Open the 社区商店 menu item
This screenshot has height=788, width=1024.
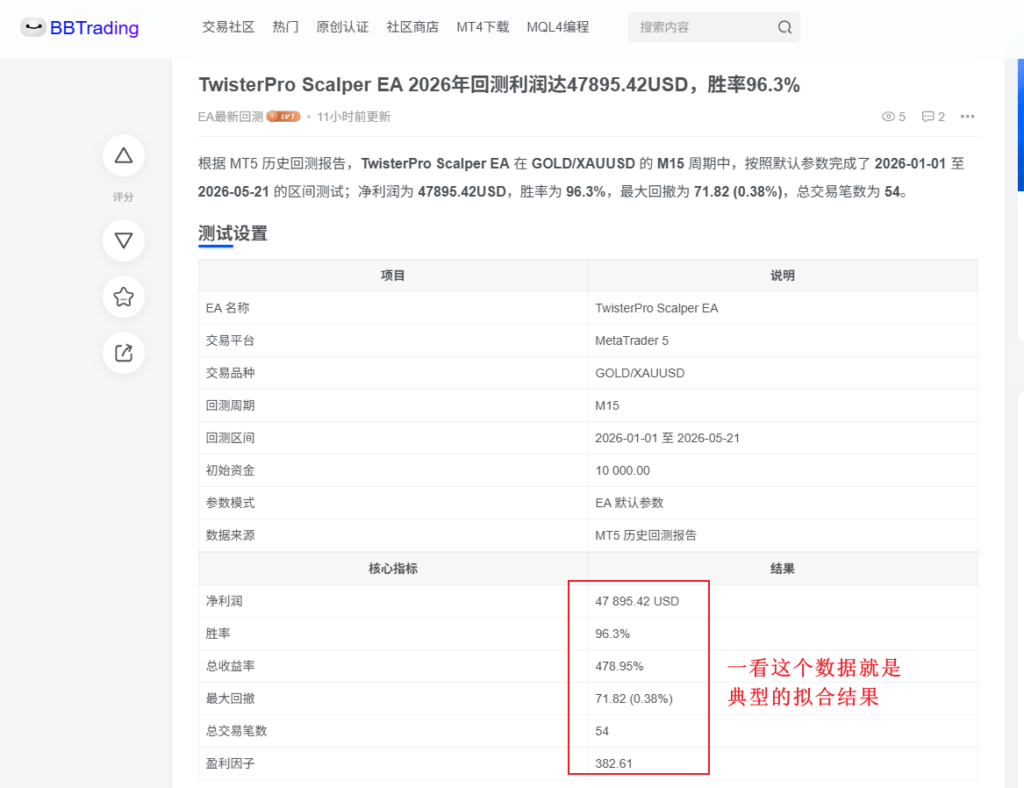pyautogui.click(x=413, y=27)
